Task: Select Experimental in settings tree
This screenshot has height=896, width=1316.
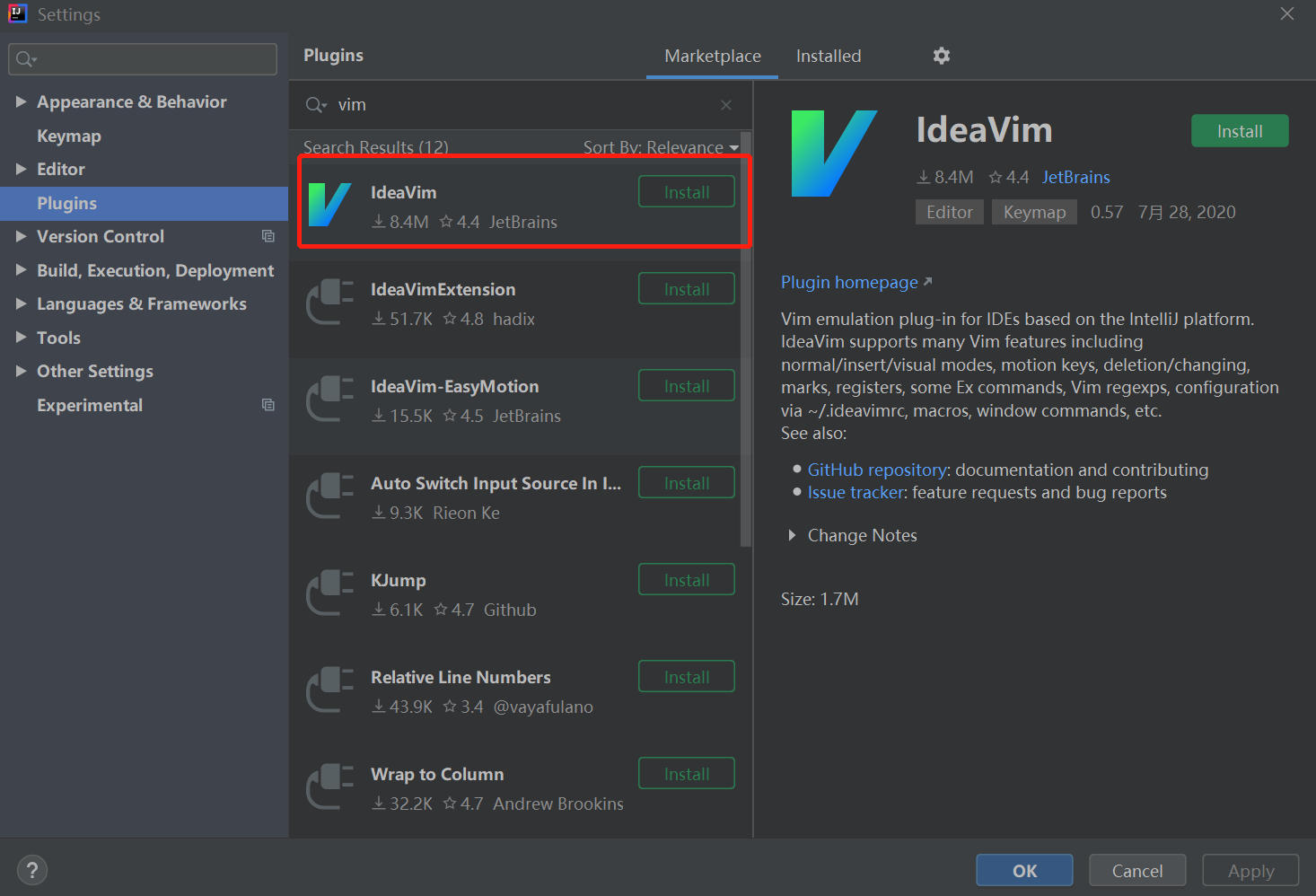Action: point(90,405)
